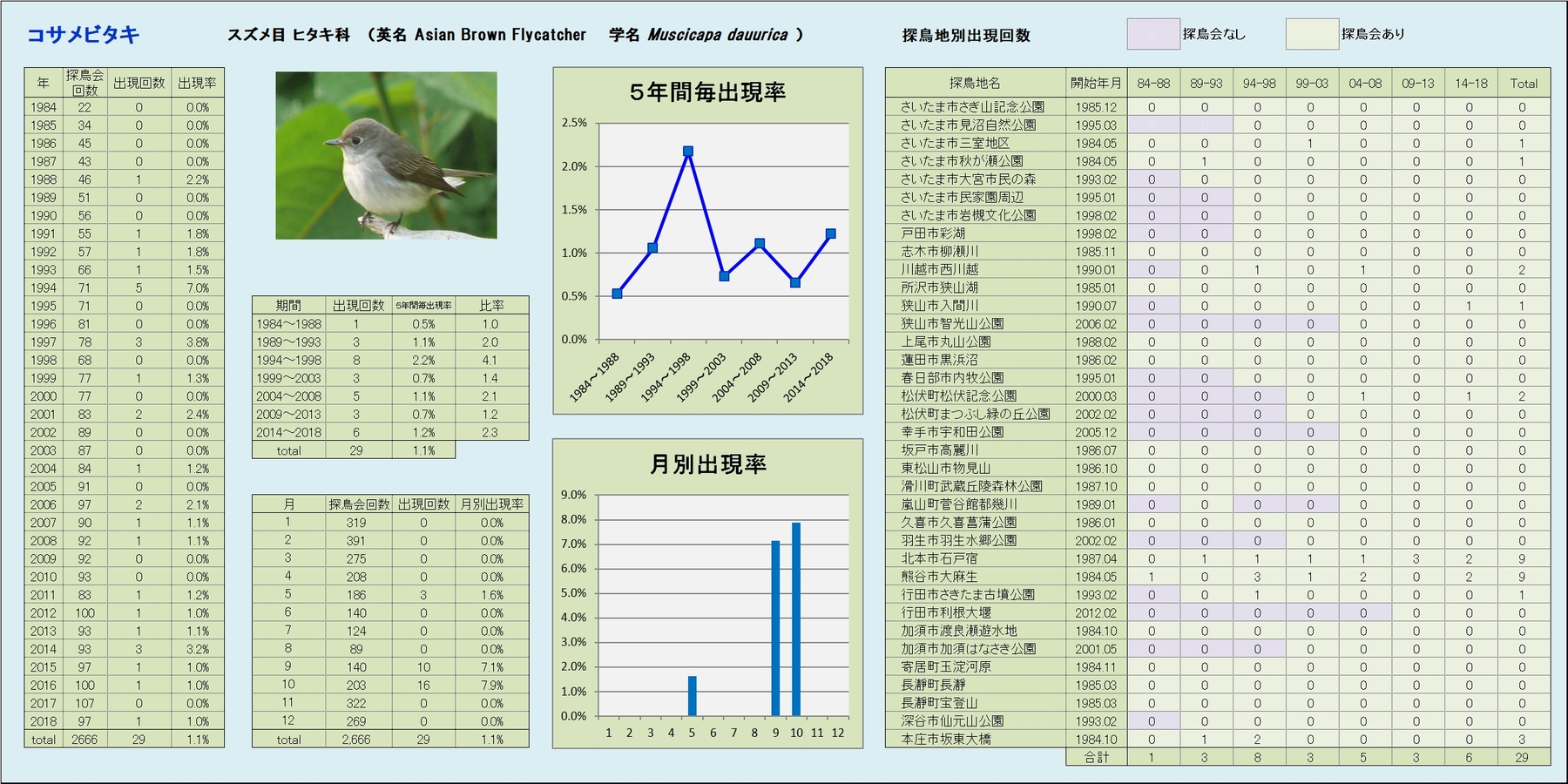
Task: Select the 探鳥会回数 header in yearly table
Action: click(84, 83)
